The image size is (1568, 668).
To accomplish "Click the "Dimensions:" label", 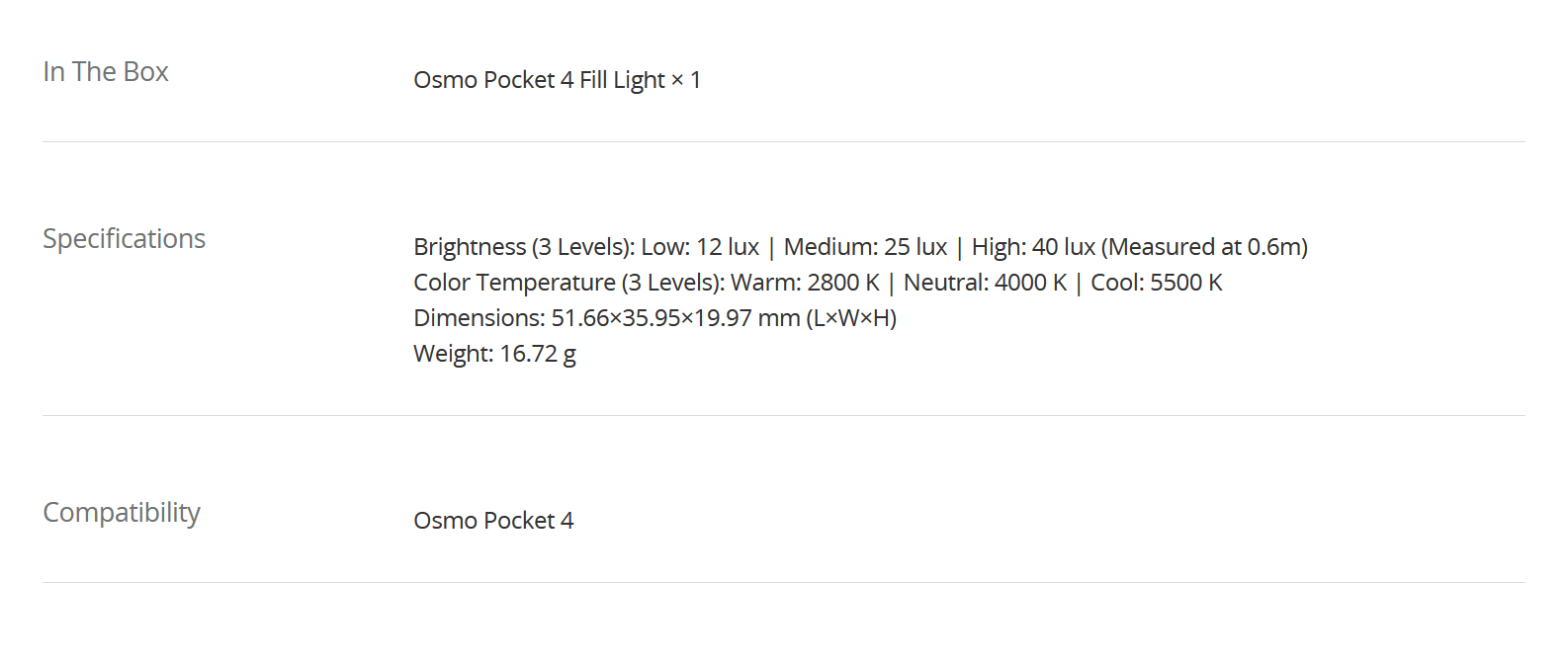I will click(479, 318).
